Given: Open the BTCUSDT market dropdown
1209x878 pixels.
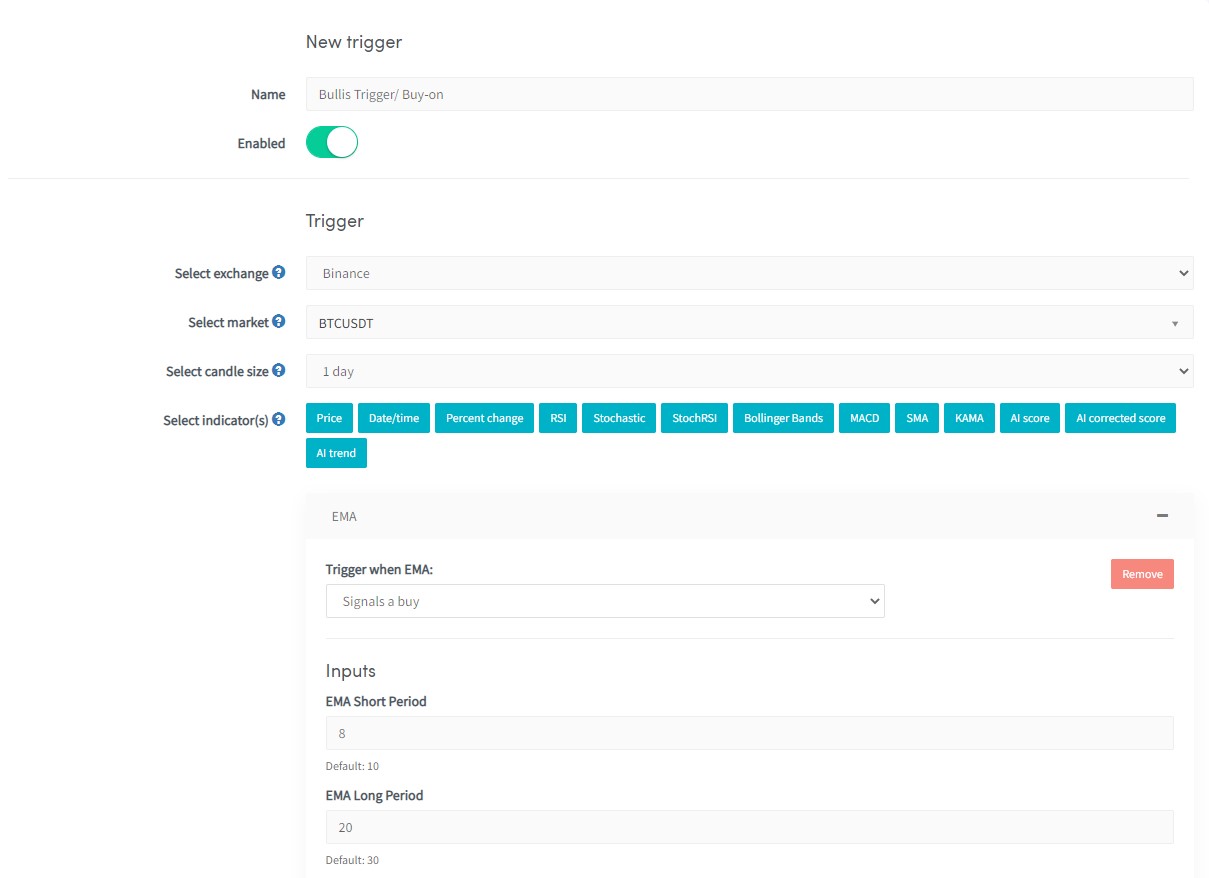Looking at the screenshot, I should (x=749, y=322).
